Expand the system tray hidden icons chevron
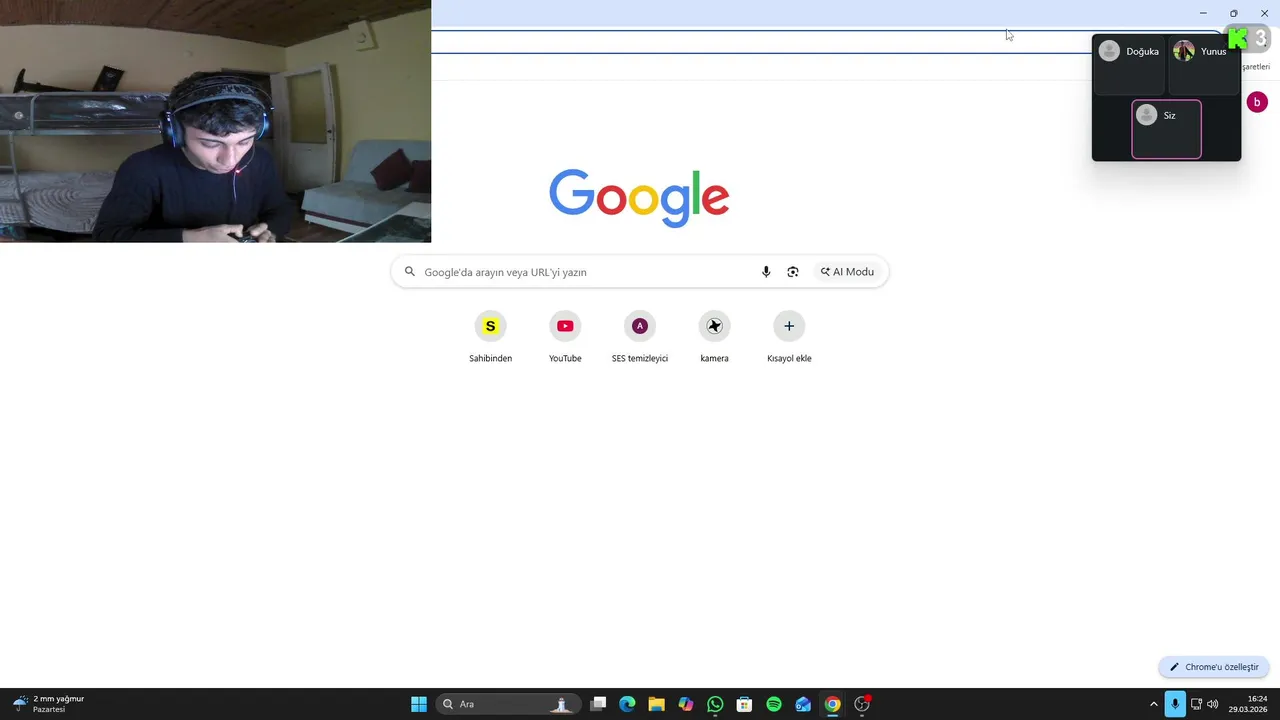1280x720 pixels. pyautogui.click(x=1153, y=704)
